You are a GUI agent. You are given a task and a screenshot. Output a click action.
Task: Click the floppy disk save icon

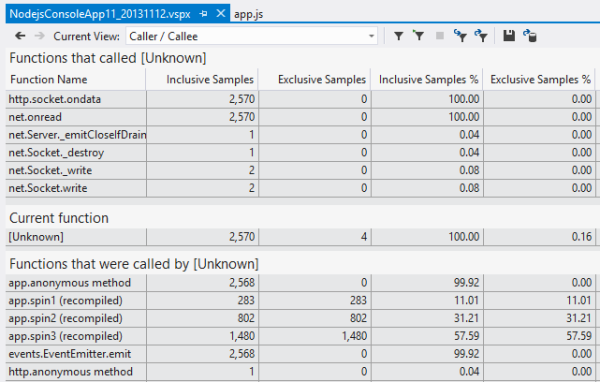509,36
